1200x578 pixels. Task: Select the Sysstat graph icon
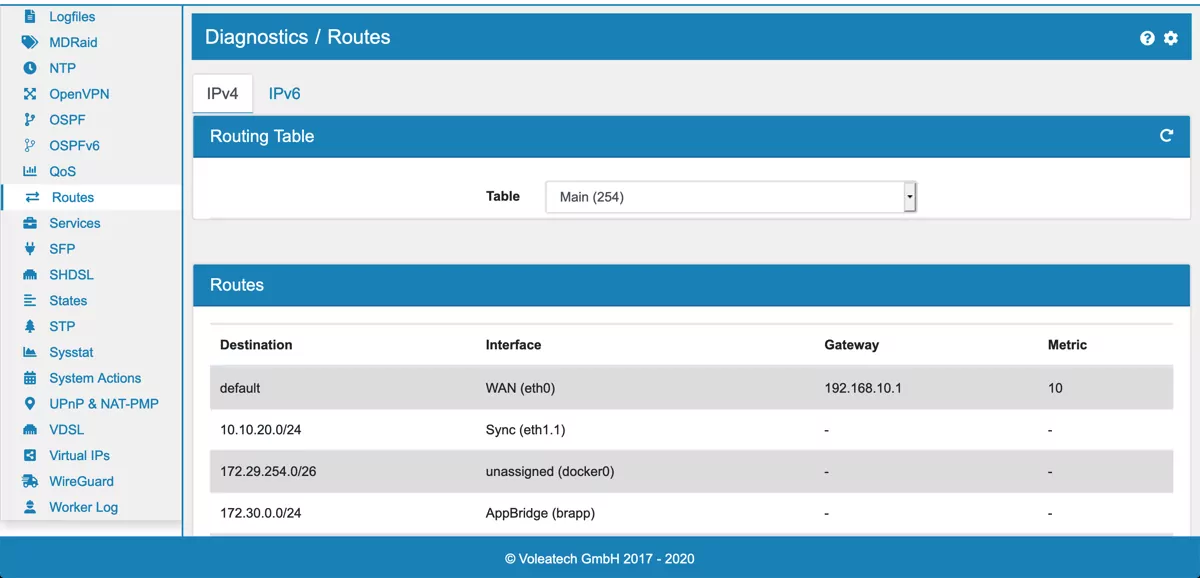coord(29,352)
